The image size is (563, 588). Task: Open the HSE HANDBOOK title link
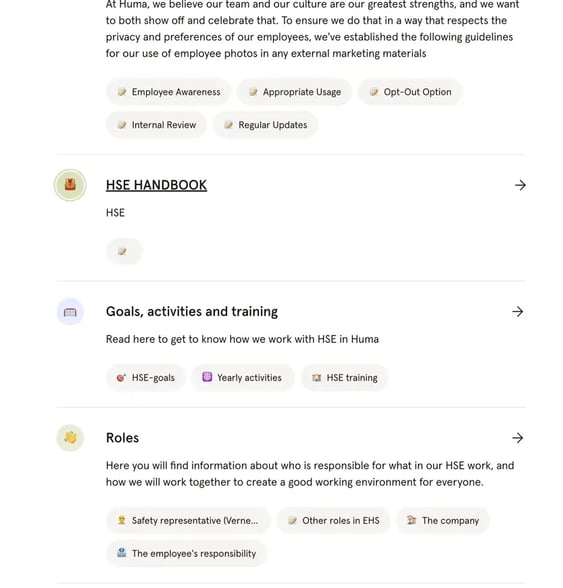point(156,185)
